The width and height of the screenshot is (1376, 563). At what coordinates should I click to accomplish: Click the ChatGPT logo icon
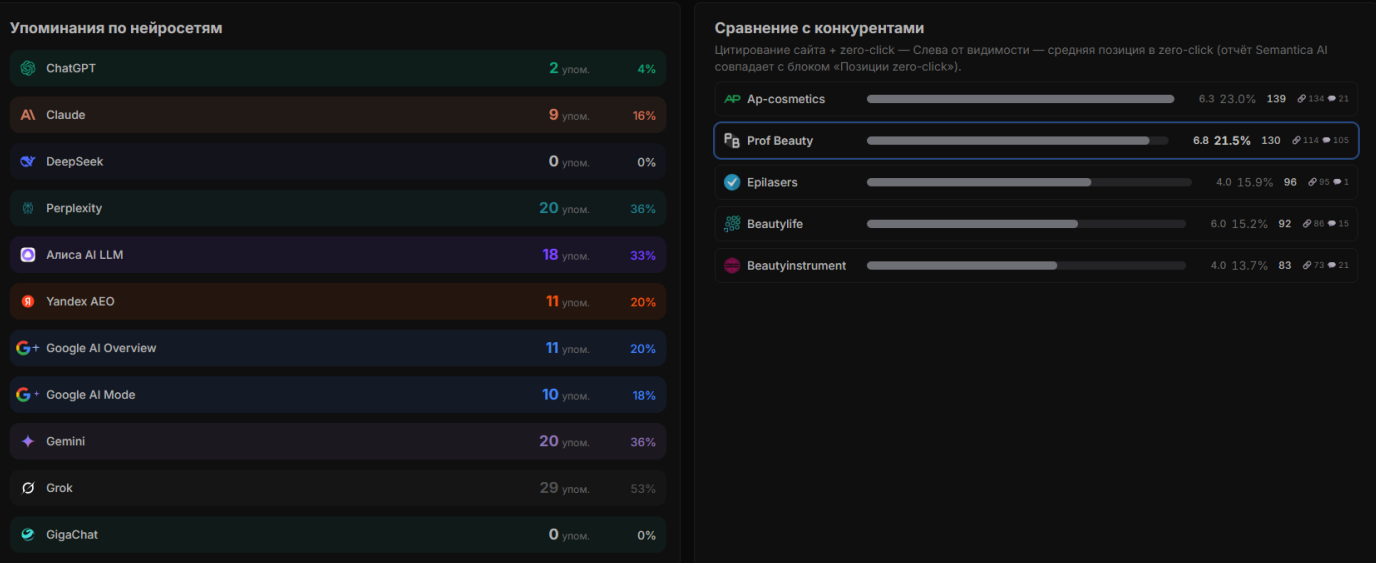tap(28, 68)
